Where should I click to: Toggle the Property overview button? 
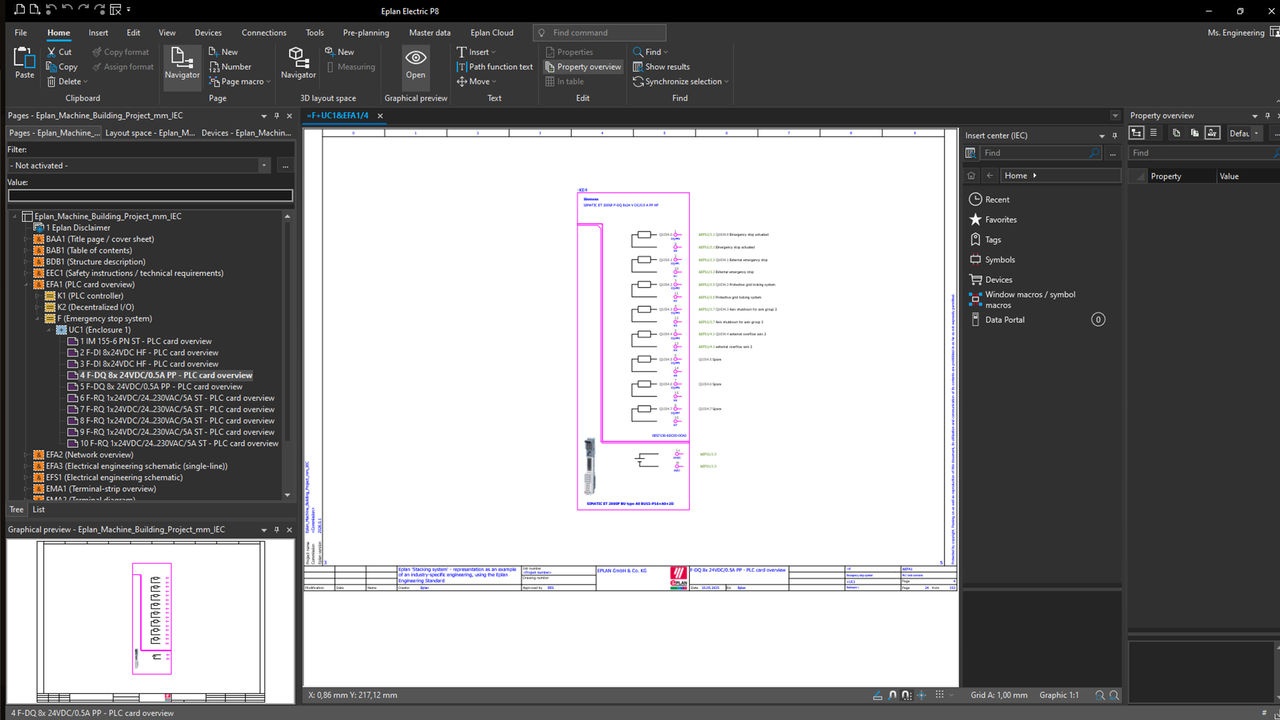[583, 67]
